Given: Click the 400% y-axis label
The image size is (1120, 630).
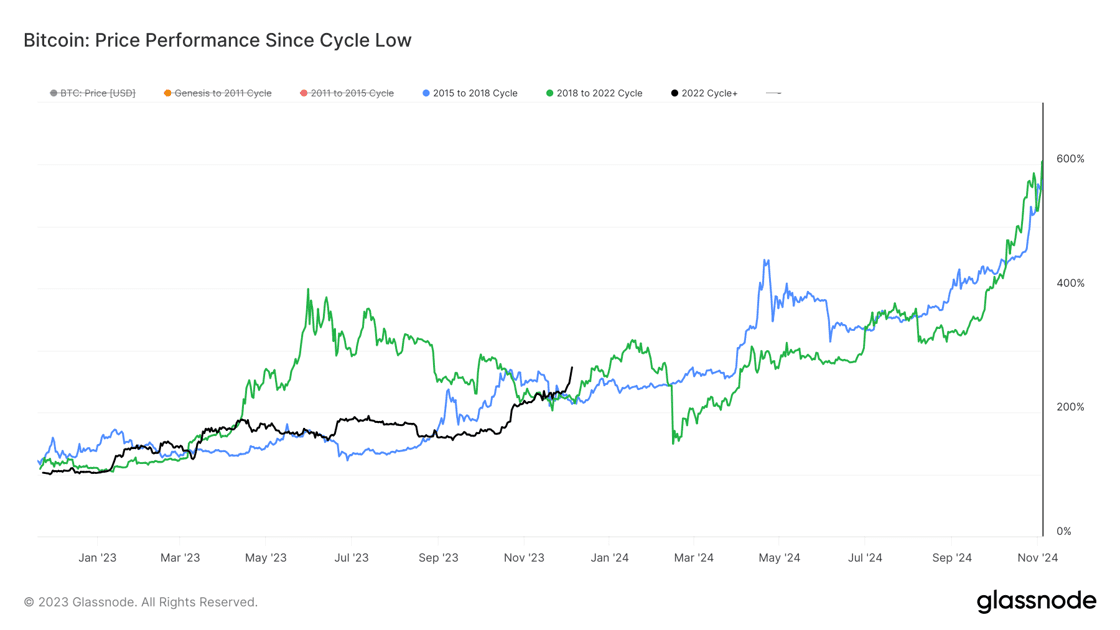Looking at the screenshot, I should coord(1070,283).
